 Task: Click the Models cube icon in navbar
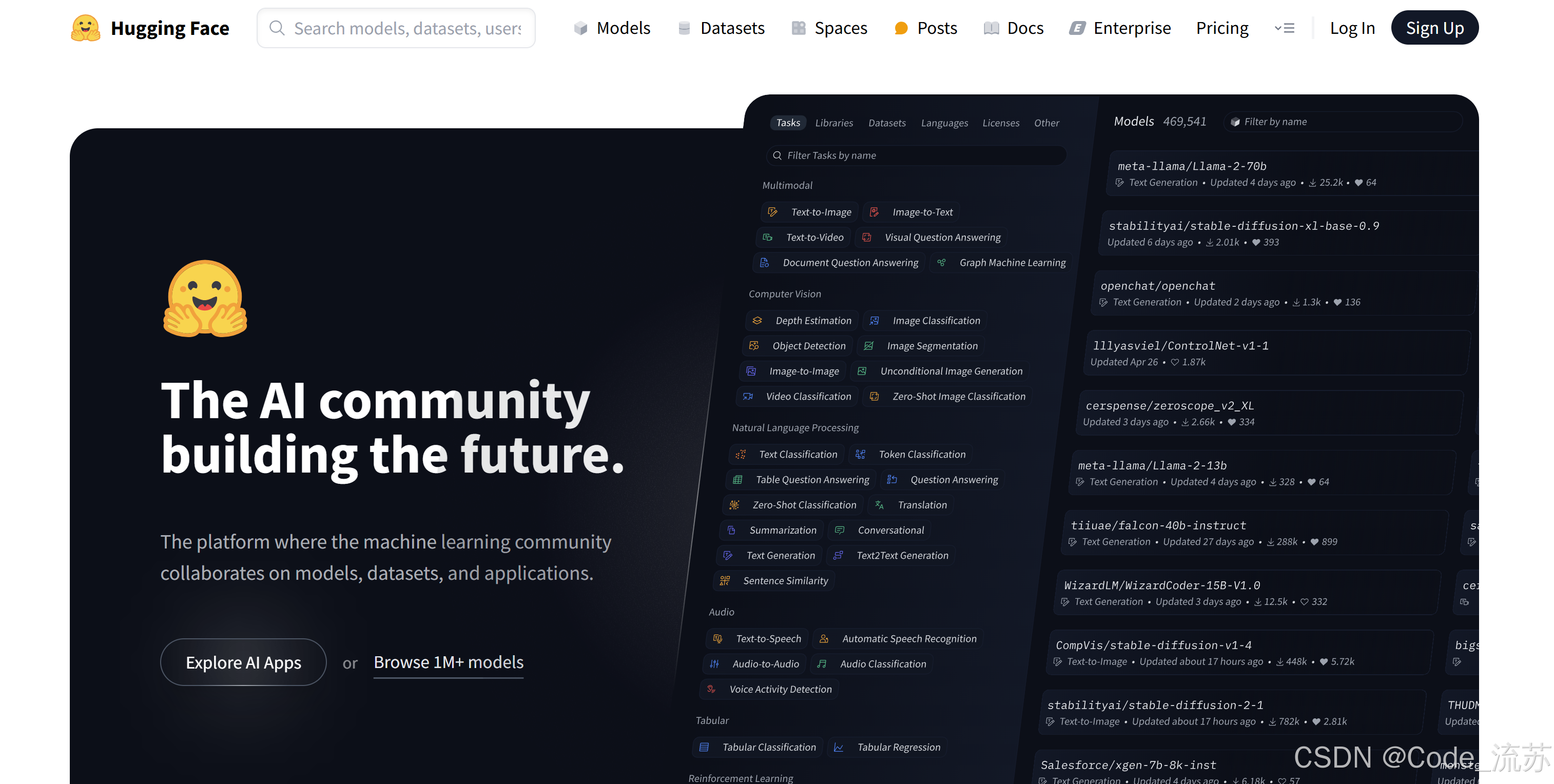pyautogui.click(x=580, y=28)
